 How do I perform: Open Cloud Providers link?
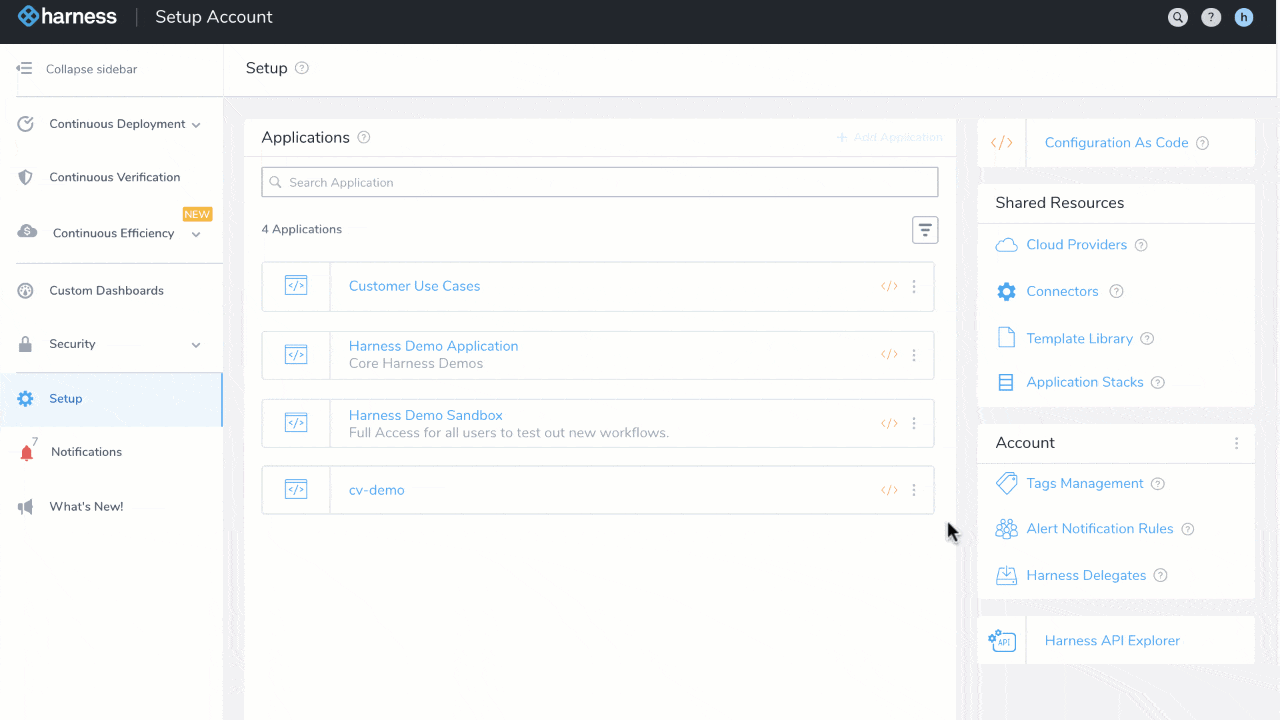1076,245
